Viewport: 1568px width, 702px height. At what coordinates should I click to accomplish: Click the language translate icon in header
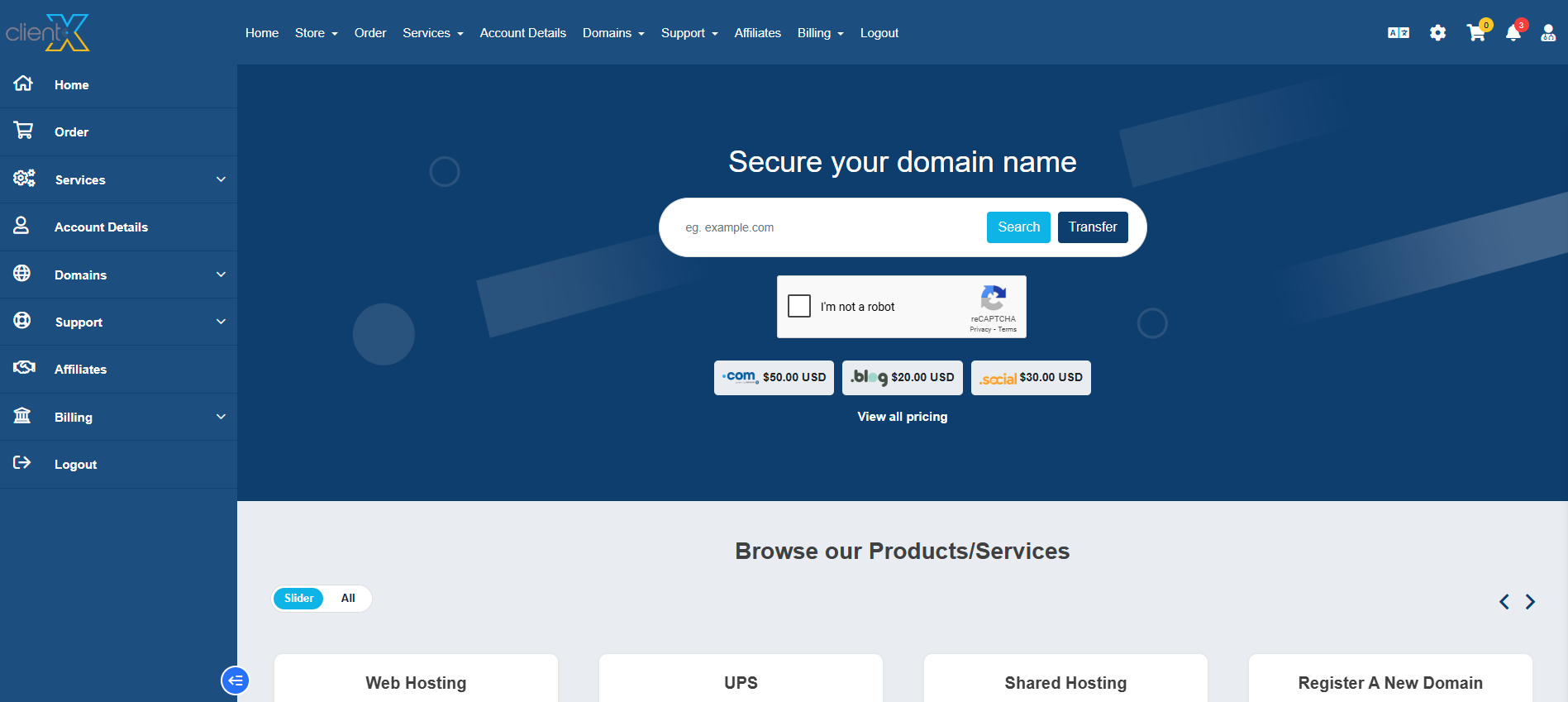(x=1398, y=33)
